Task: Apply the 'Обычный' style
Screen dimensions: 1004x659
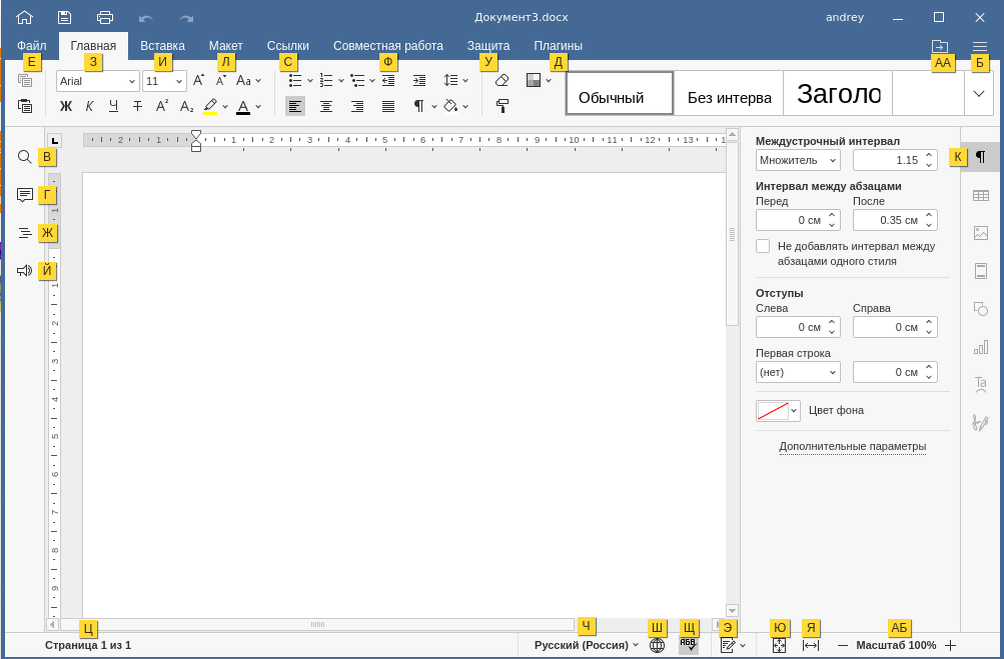Action: tap(620, 94)
